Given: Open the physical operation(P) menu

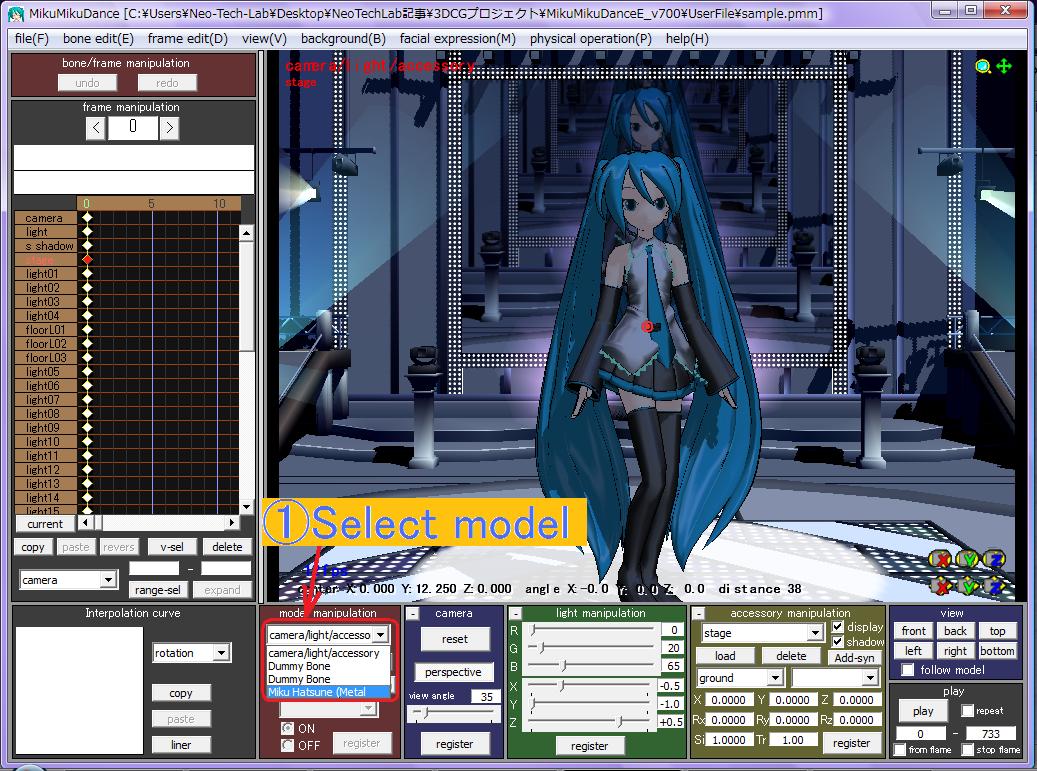Looking at the screenshot, I should 591,38.
